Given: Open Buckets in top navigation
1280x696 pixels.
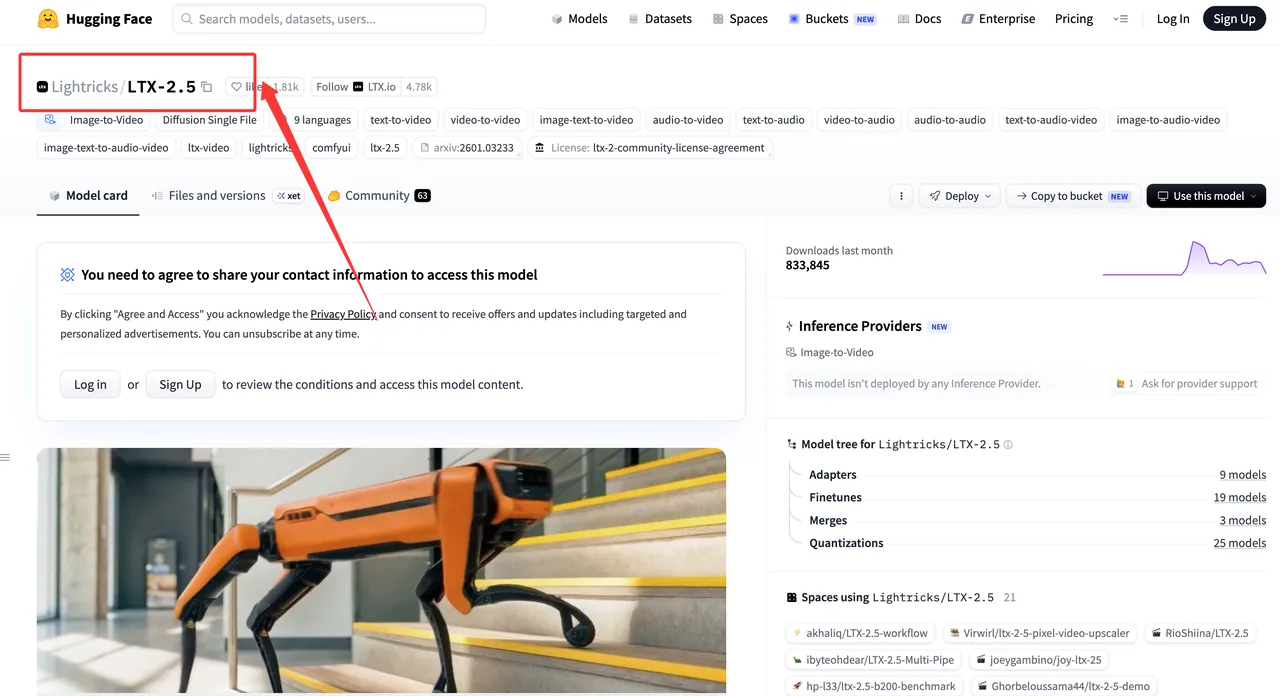Looking at the screenshot, I should click(832, 19).
